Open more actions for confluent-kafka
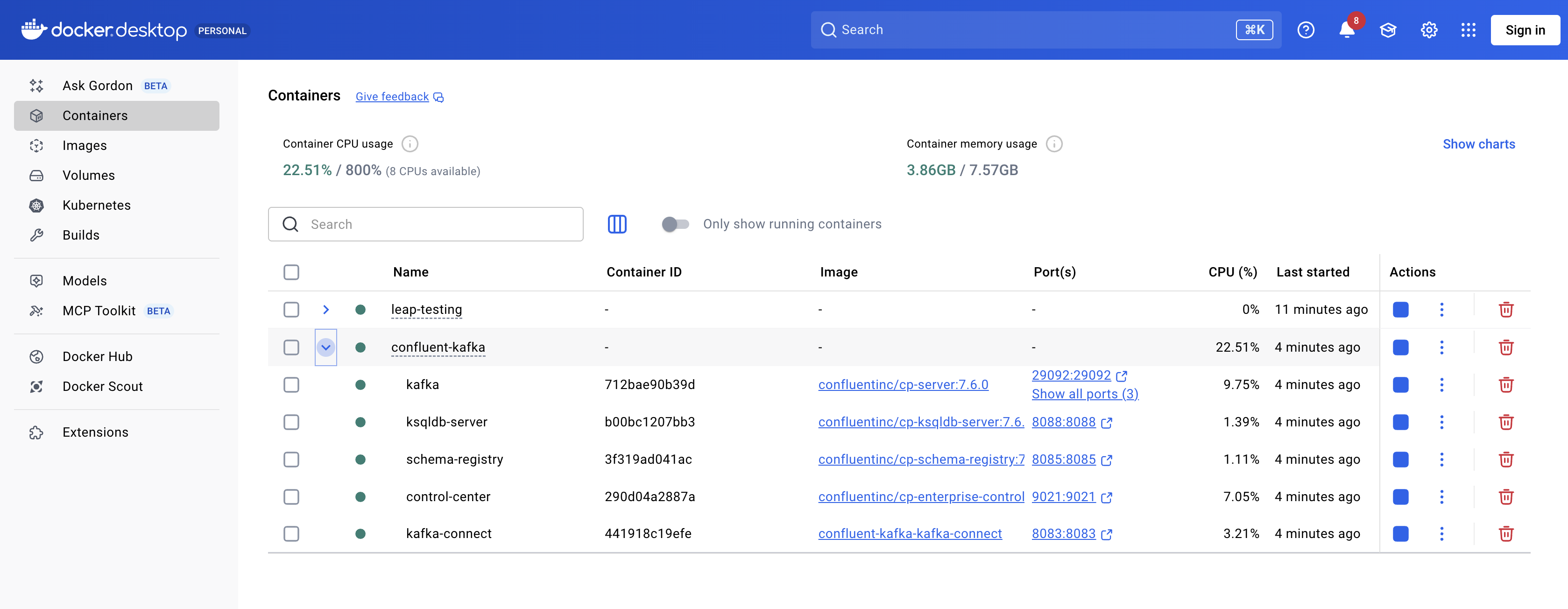1568x609 pixels. point(1441,347)
